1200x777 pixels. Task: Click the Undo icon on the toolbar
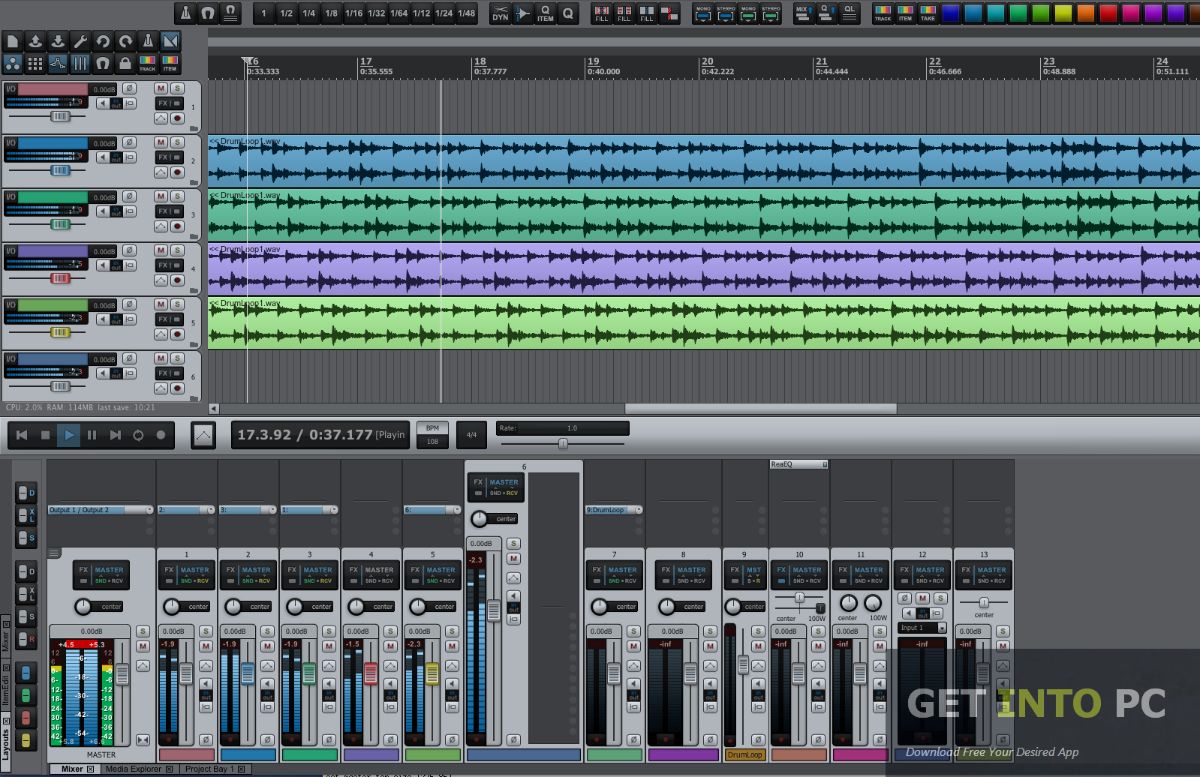[104, 42]
